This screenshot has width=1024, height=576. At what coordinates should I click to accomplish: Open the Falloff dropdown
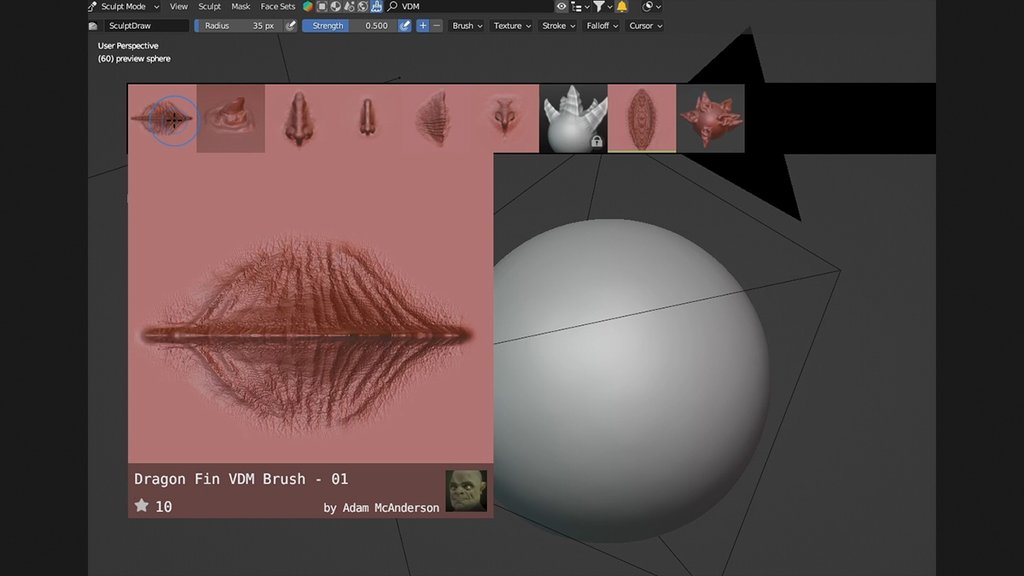tap(600, 25)
